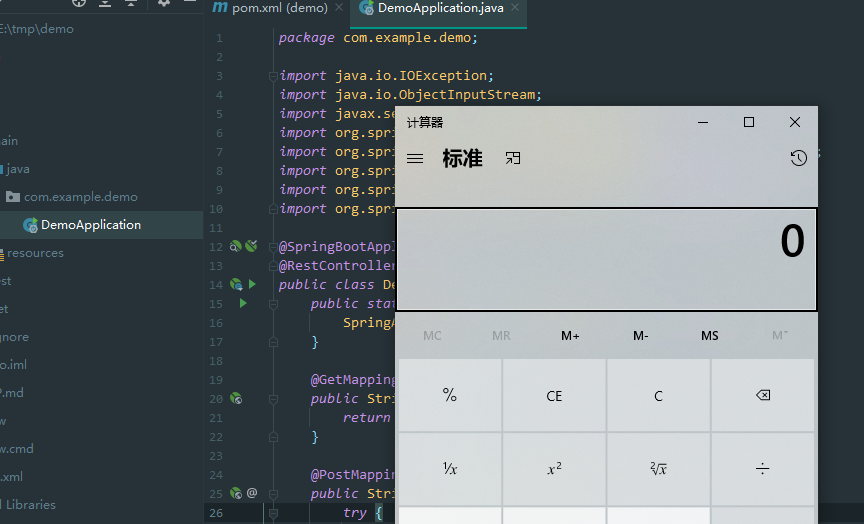864x524 pixels.
Task: Collapse the imports fold marker on line 3
Action: click(272, 76)
